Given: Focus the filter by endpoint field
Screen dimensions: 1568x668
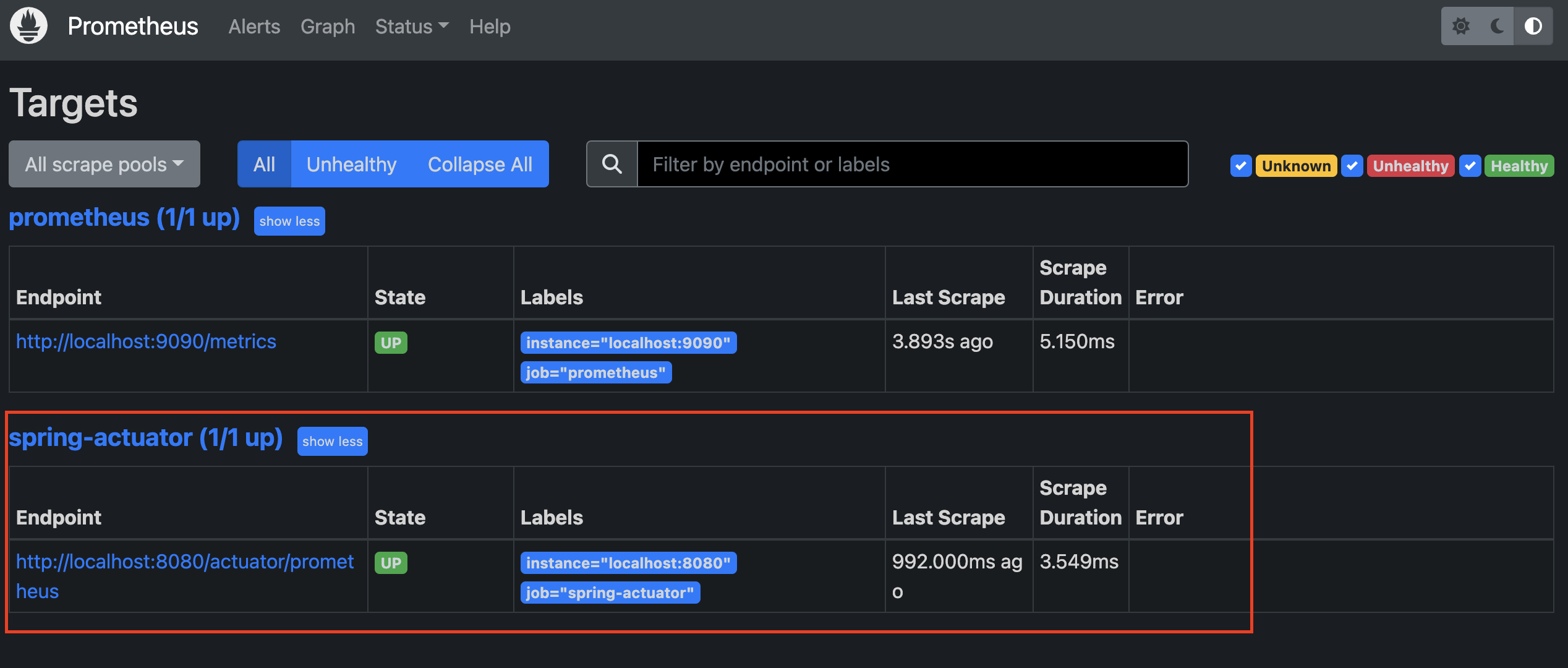Looking at the screenshot, I should [912, 164].
